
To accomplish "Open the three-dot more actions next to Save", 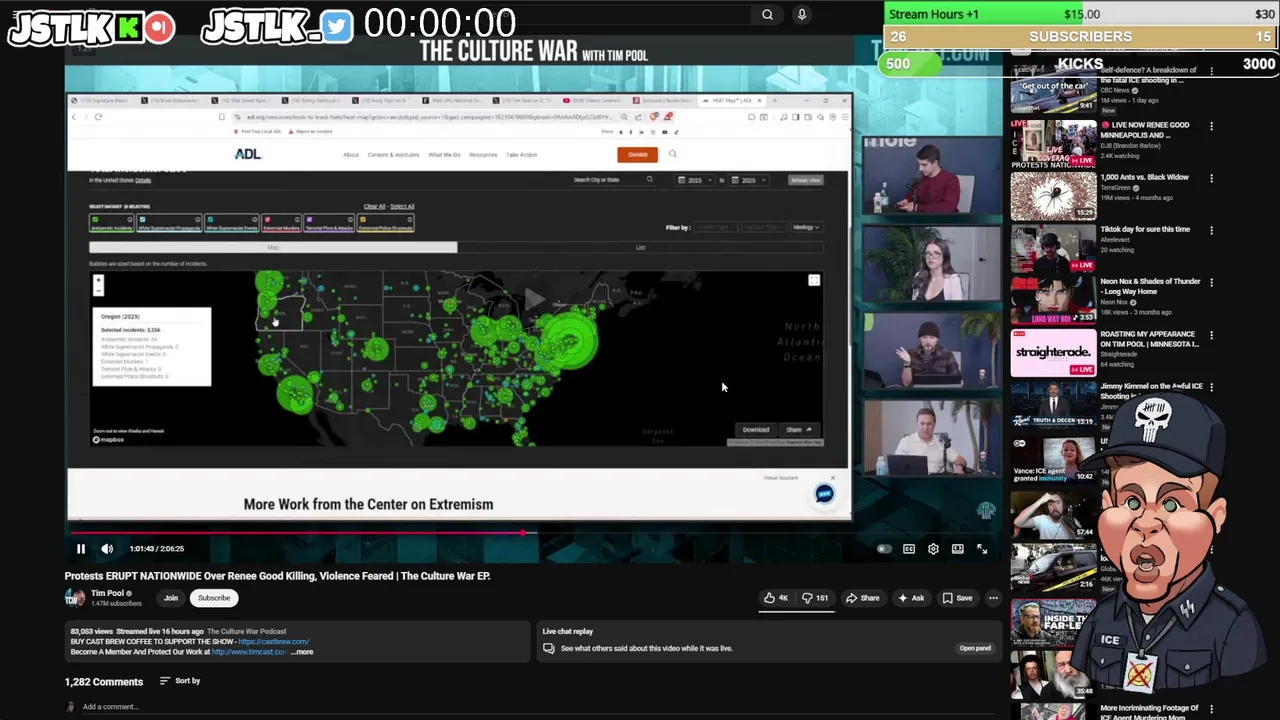I will pyautogui.click(x=993, y=598).
